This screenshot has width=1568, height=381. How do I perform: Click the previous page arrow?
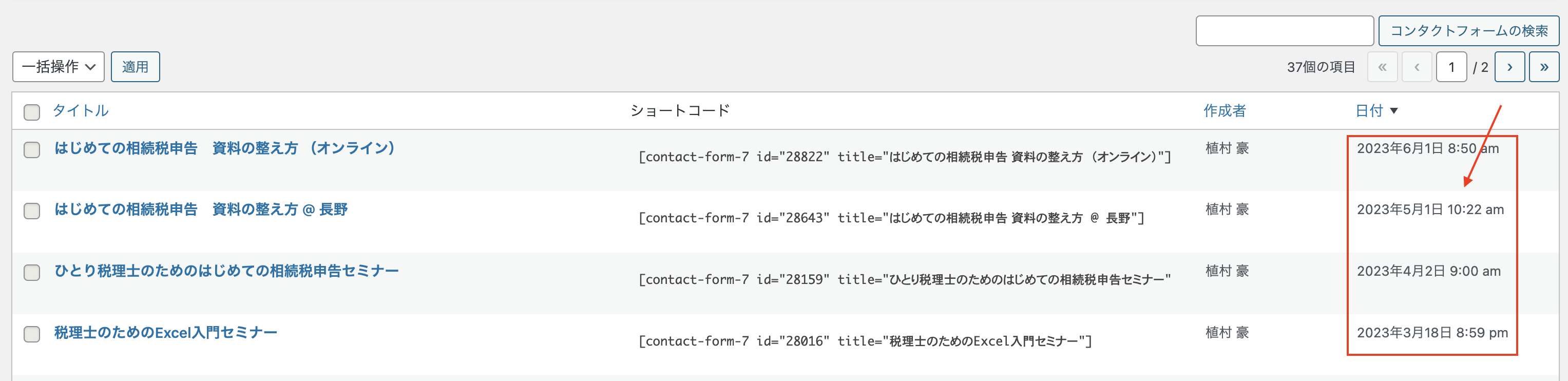1417,67
